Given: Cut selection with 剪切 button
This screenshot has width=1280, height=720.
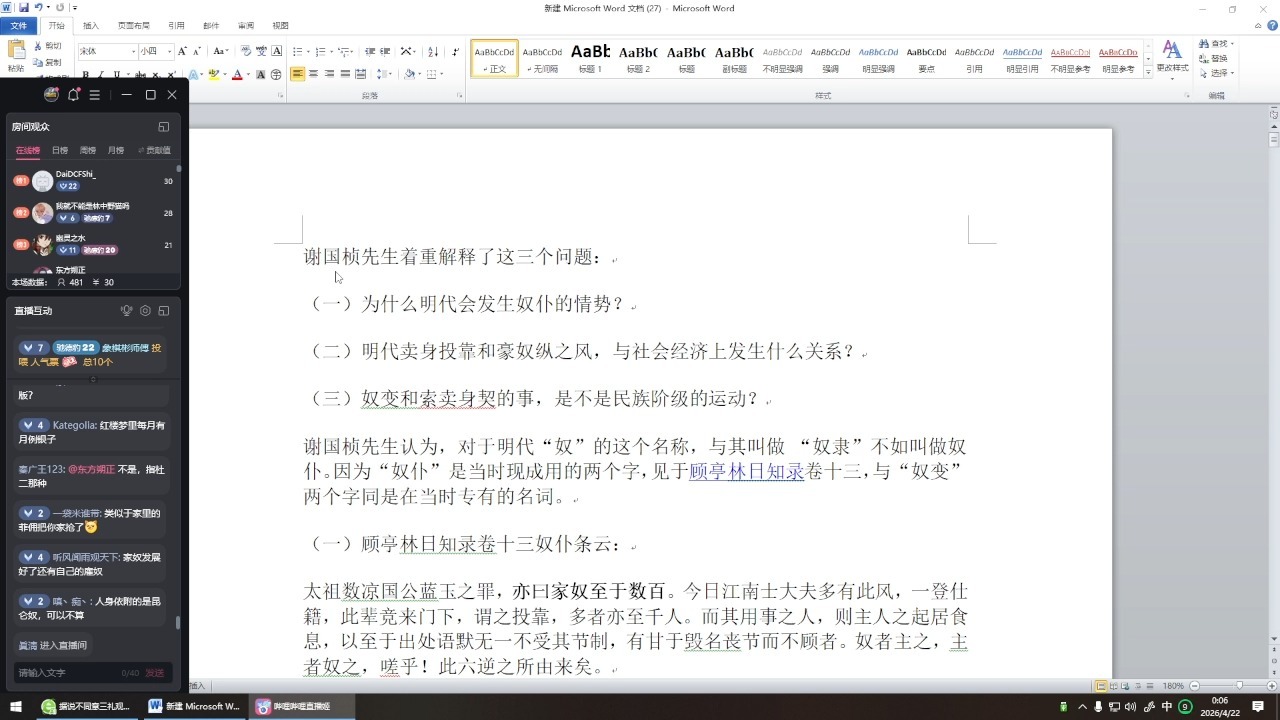Looking at the screenshot, I should tap(48, 46).
